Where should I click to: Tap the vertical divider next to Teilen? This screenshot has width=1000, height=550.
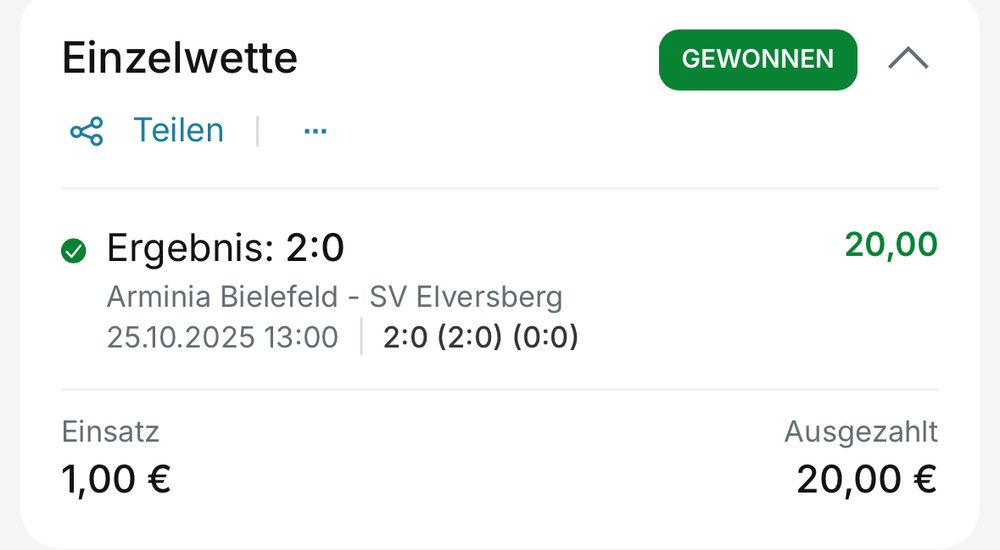pos(258,131)
